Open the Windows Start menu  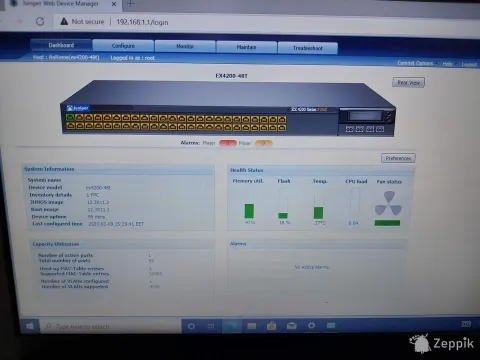pyautogui.click(x=30, y=326)
